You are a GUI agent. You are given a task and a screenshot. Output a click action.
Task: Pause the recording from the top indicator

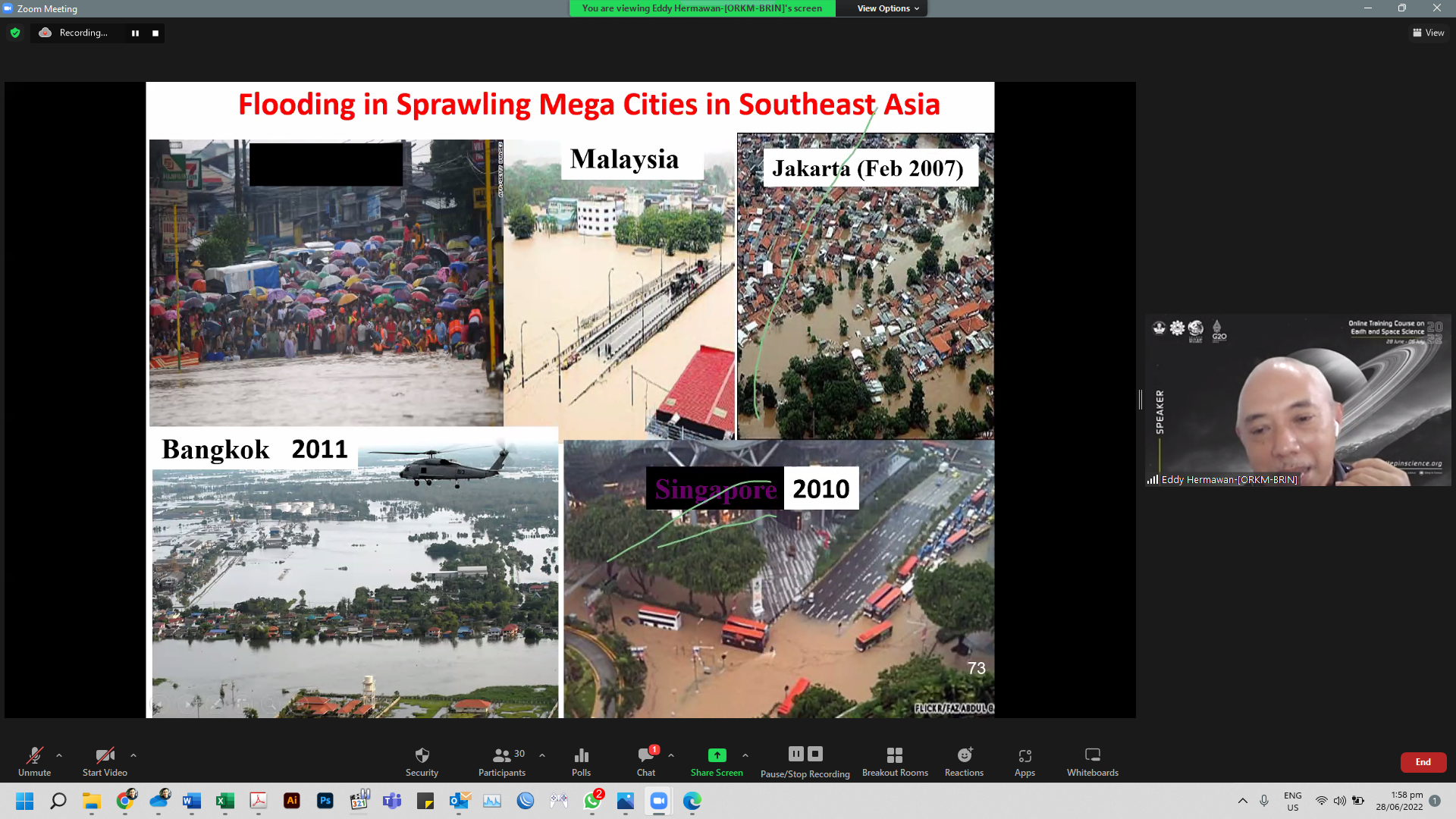pyautogui.click(x=135, y=33)
